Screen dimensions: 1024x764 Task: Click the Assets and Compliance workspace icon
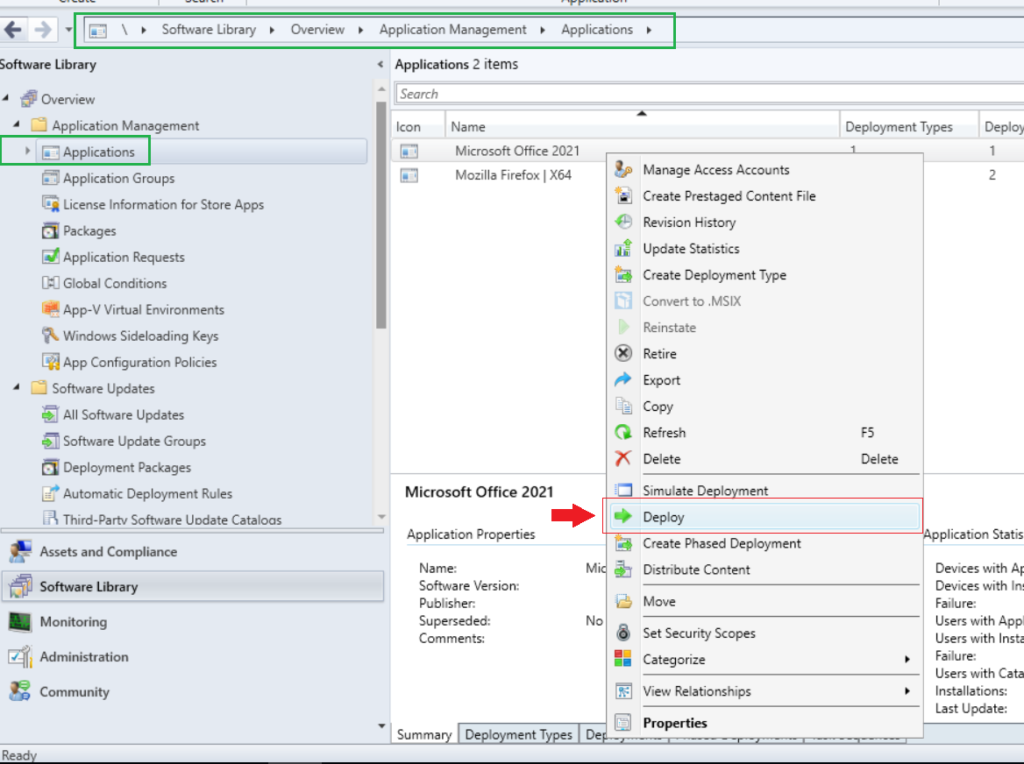(20, 552)
